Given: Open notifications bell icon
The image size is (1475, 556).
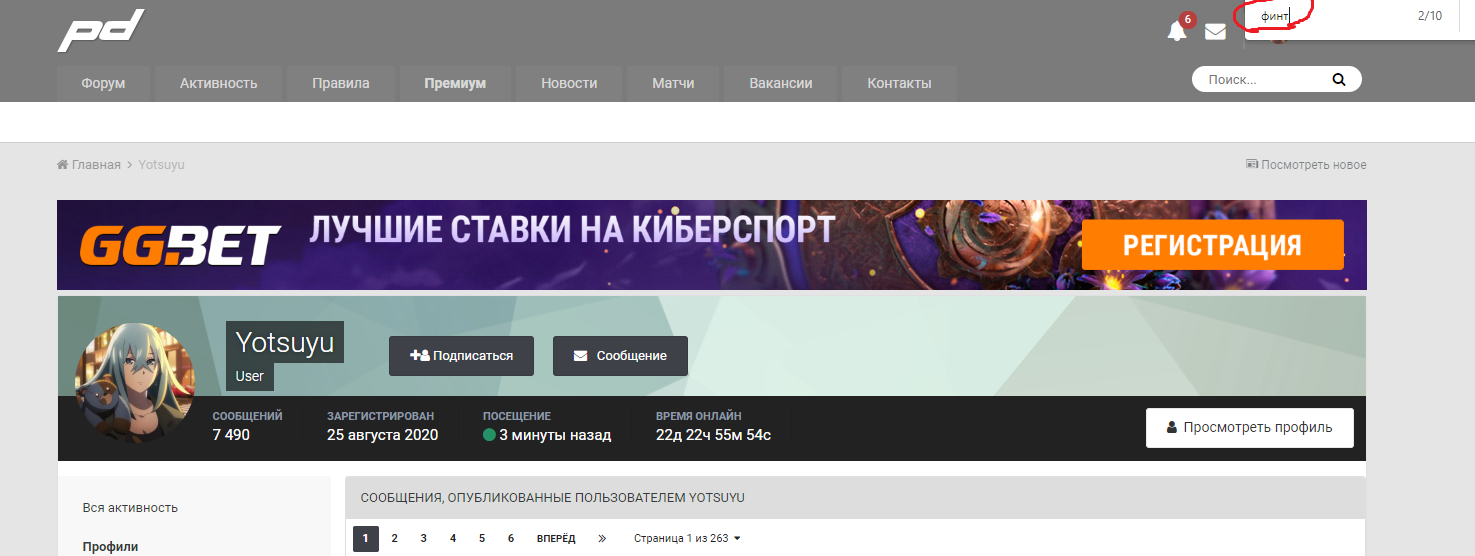Looking at the screenshot, I should pyautogui.click(x=1177, y=31).
